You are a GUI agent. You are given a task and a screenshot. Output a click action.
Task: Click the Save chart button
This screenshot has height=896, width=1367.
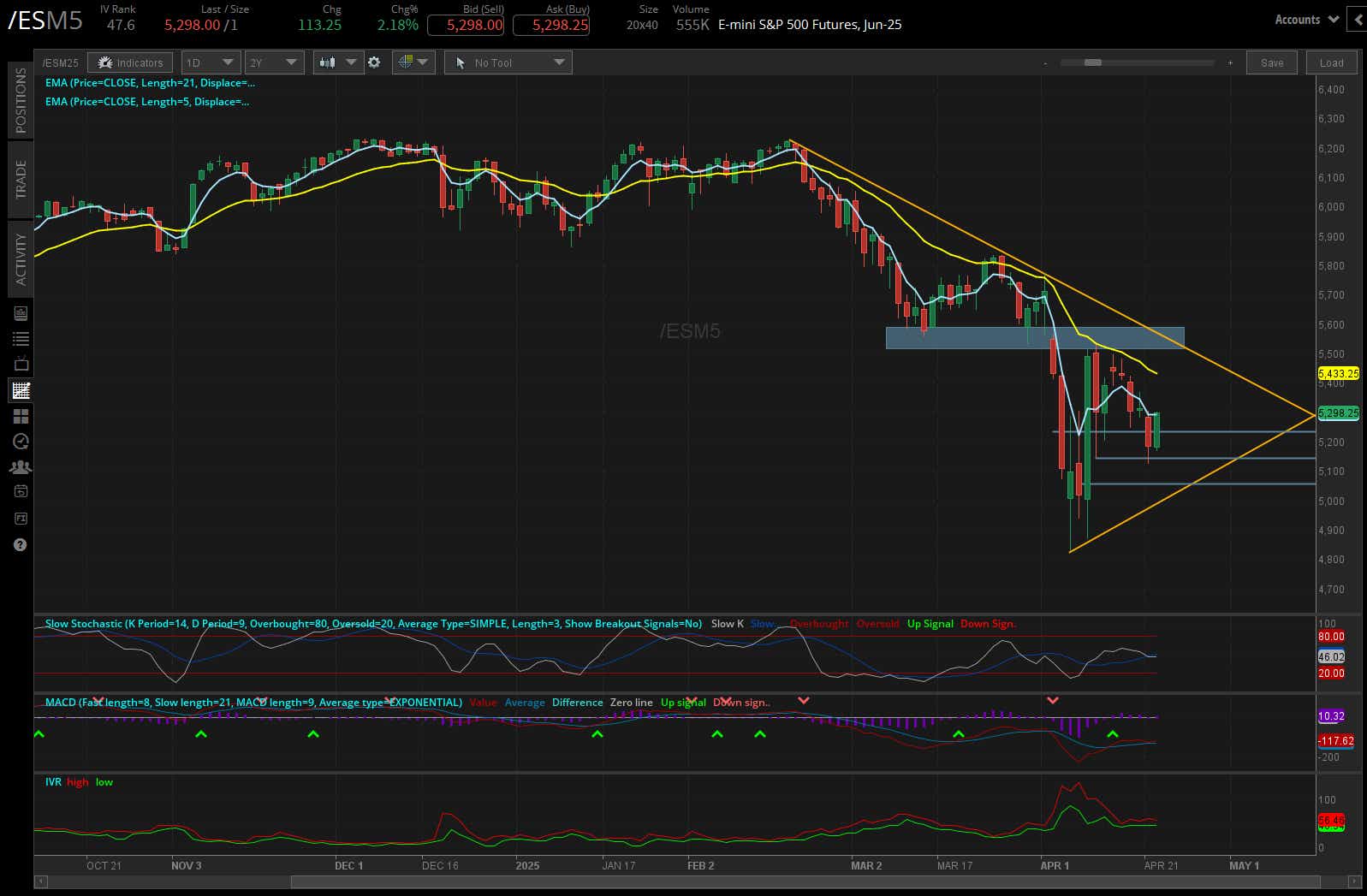(x=1272, y=62)
